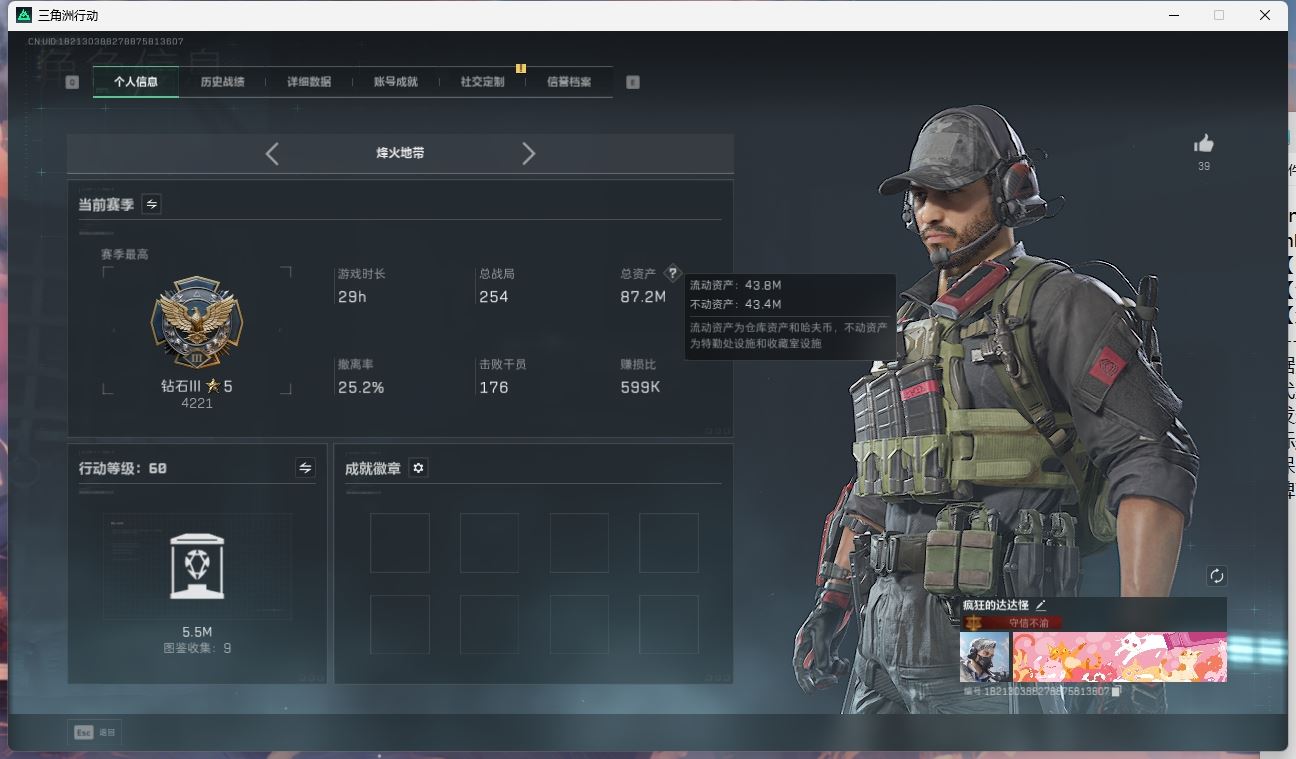
Task: Click the edit pencil beside player nickname
Action: coord(1041,605)
